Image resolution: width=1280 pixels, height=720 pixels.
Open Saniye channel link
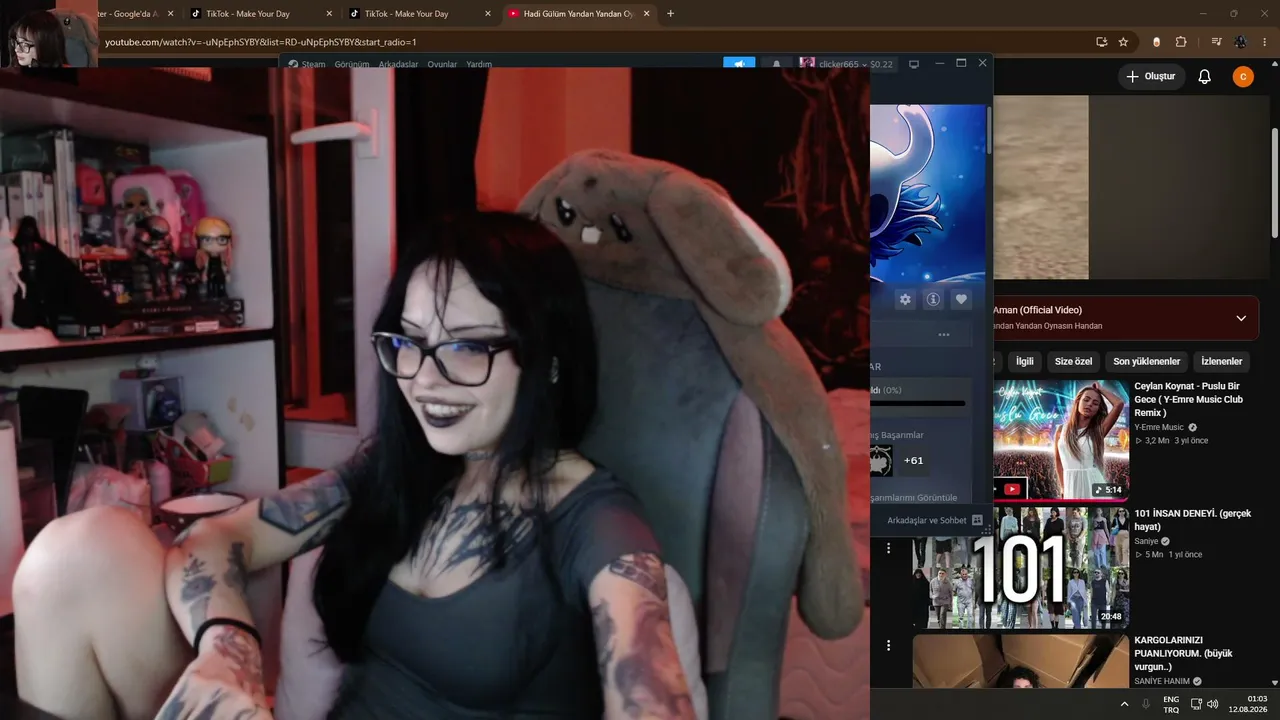pyautogui.click(x=1147, y=541)
